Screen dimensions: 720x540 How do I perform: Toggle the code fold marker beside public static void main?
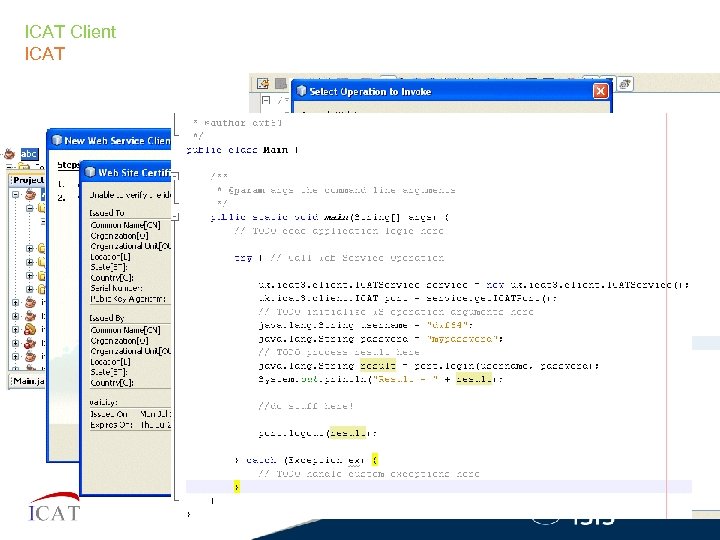(x=175, y=216)
